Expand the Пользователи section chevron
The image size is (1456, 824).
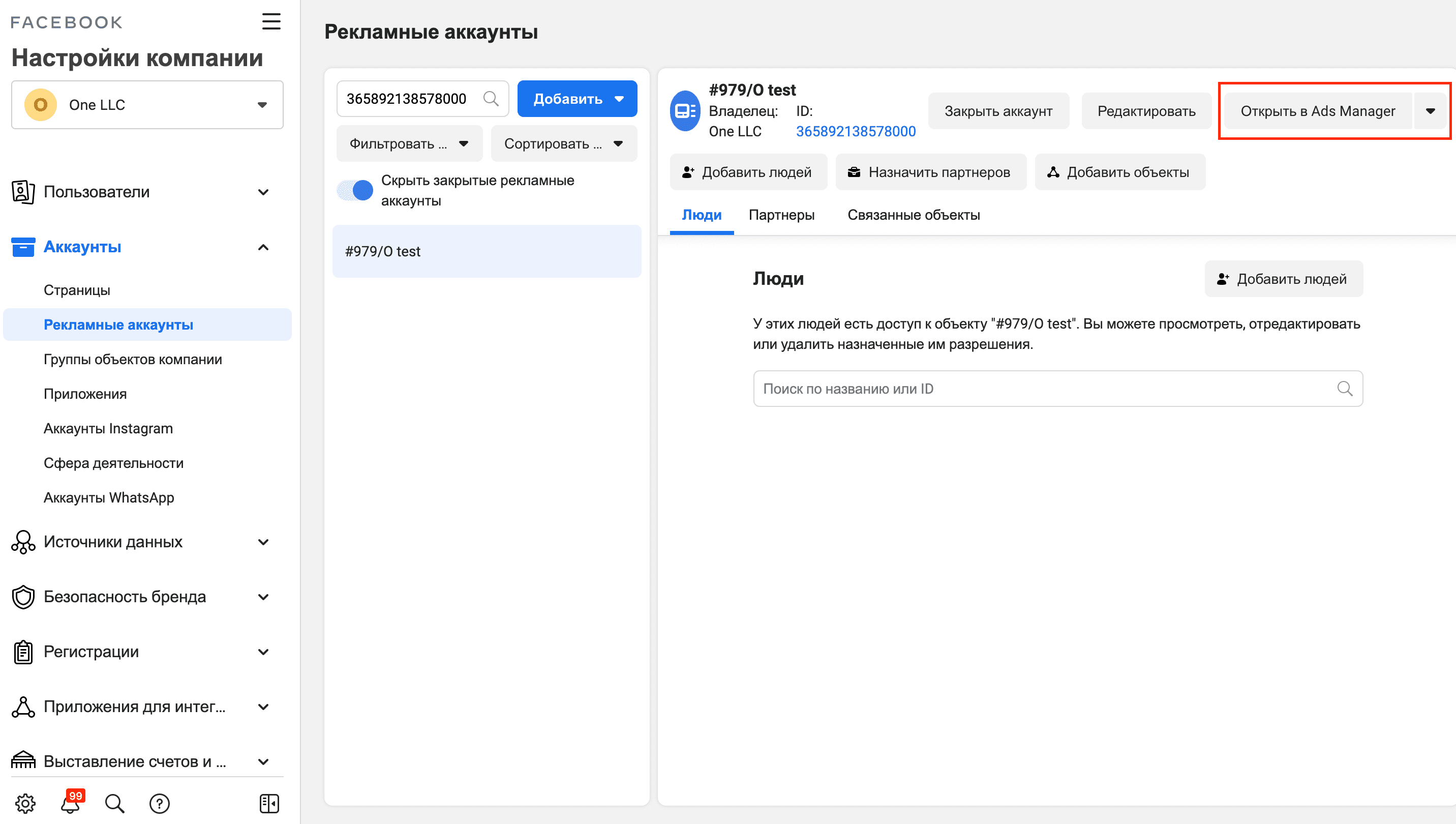point(263,192)
